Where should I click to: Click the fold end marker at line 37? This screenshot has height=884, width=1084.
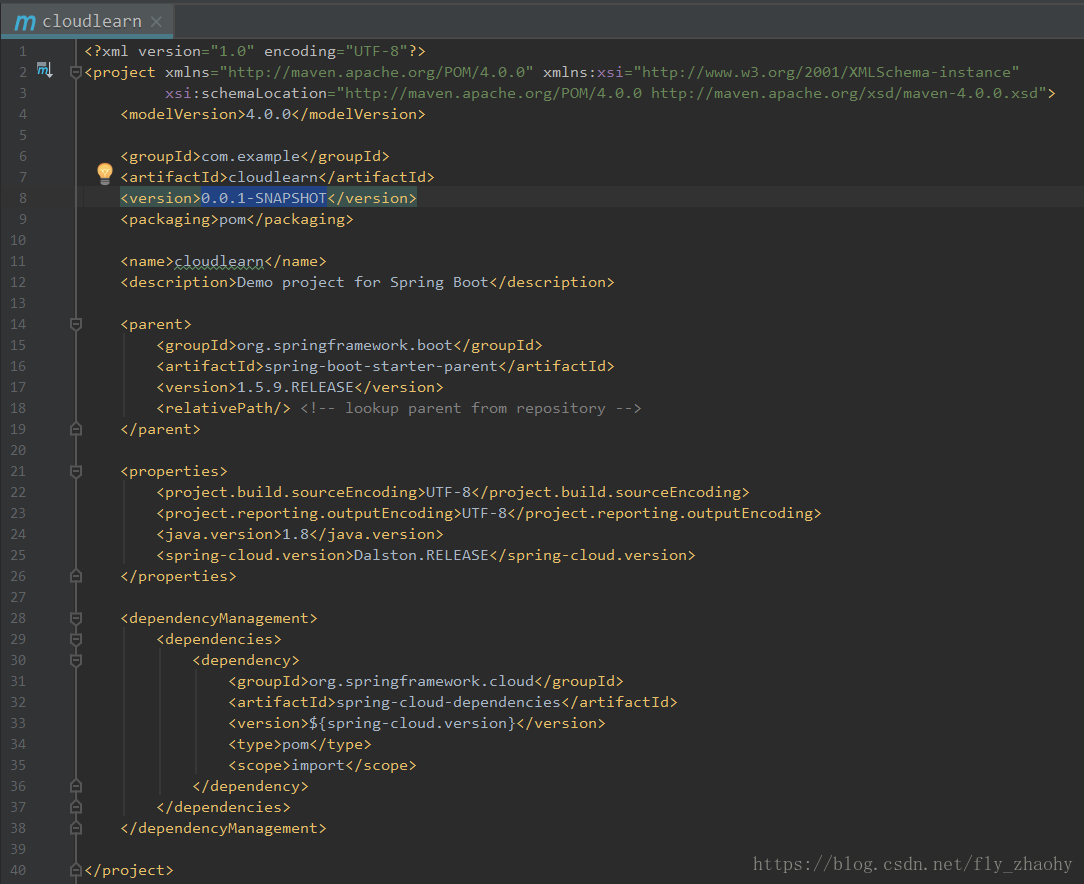coord(76,807)
